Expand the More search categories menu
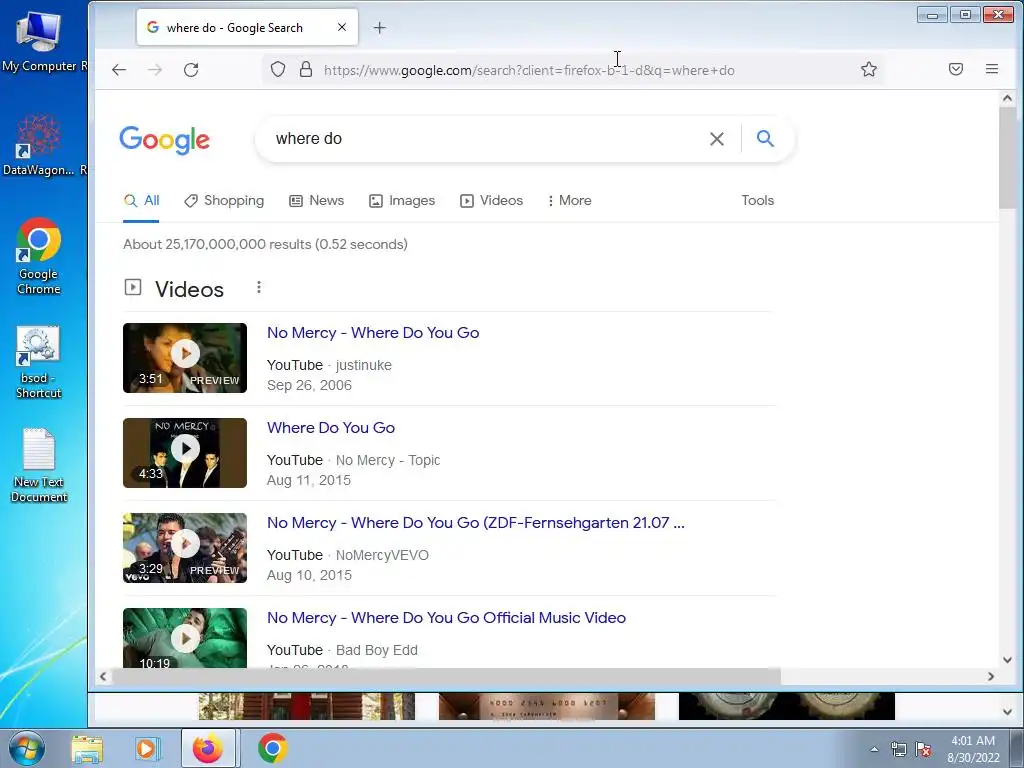Image resolution: width=1024 pixels, height=768 pixels. click(569, 200)
